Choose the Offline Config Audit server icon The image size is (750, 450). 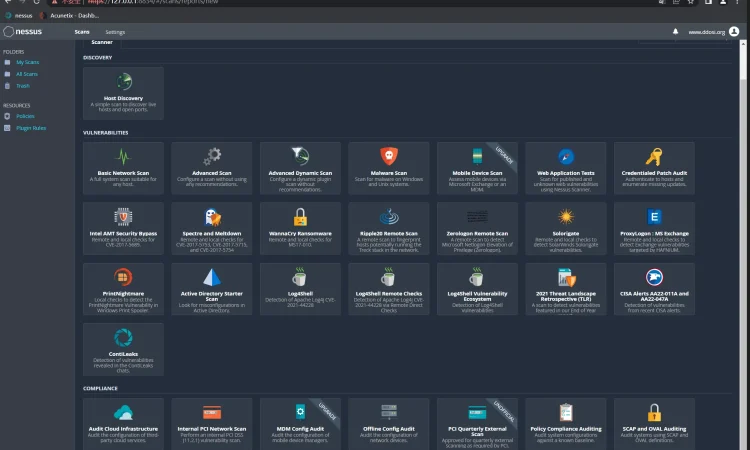pos(389,412)
